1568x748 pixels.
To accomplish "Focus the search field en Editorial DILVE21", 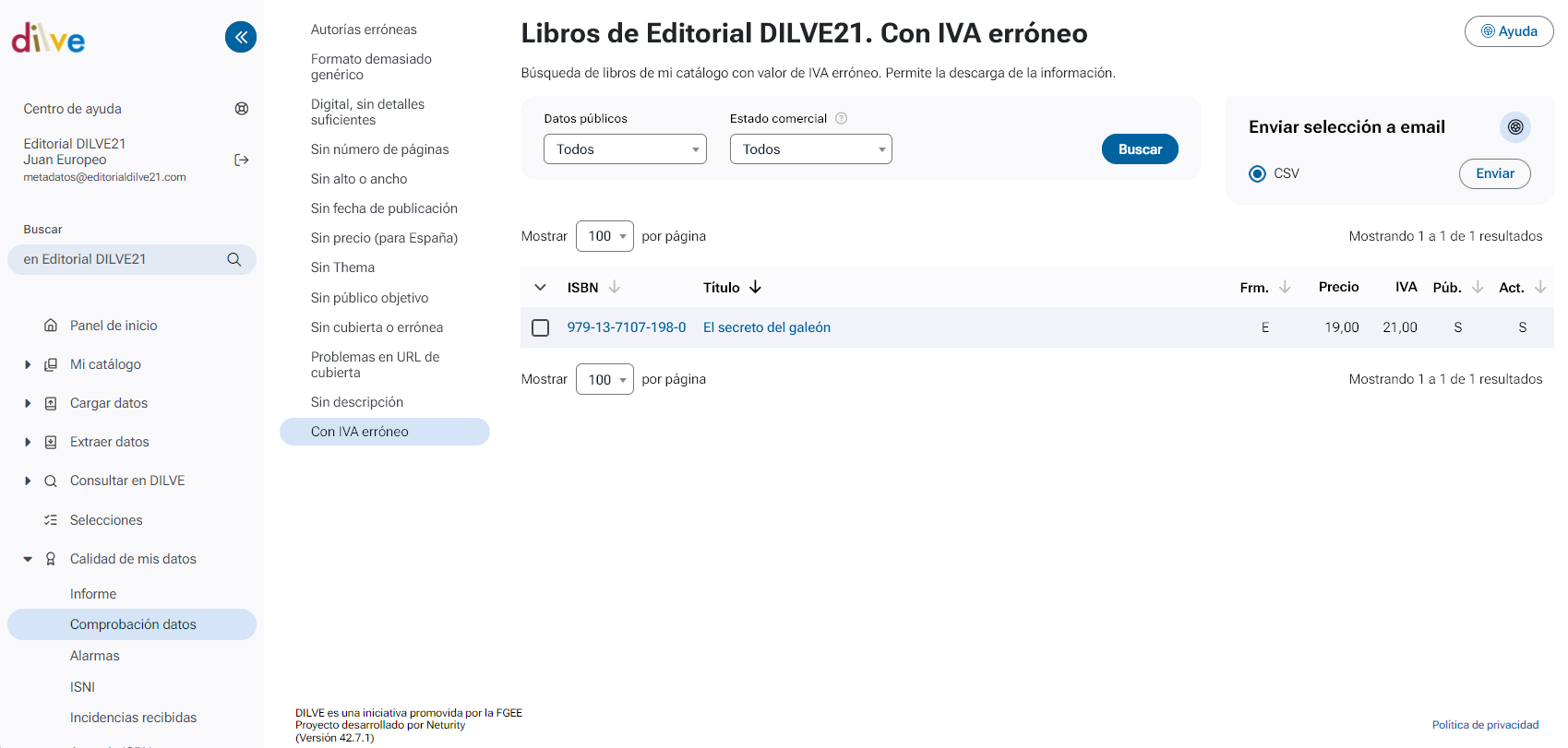I will 120,260.
